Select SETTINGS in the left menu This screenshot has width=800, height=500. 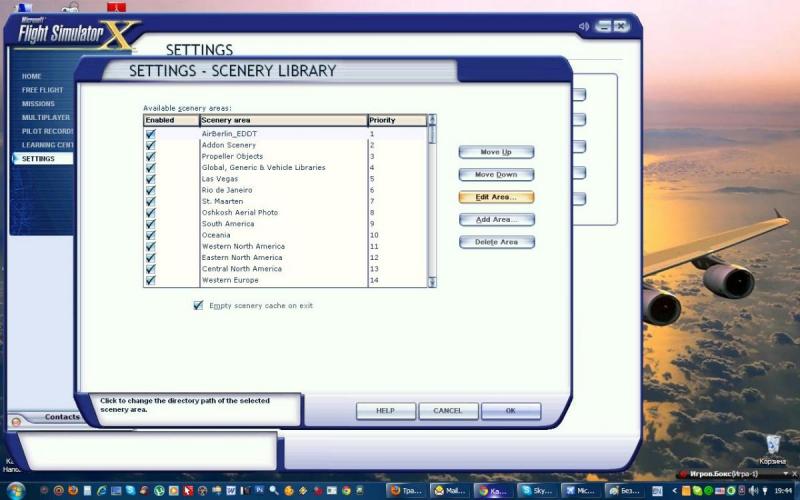[43, 159]
